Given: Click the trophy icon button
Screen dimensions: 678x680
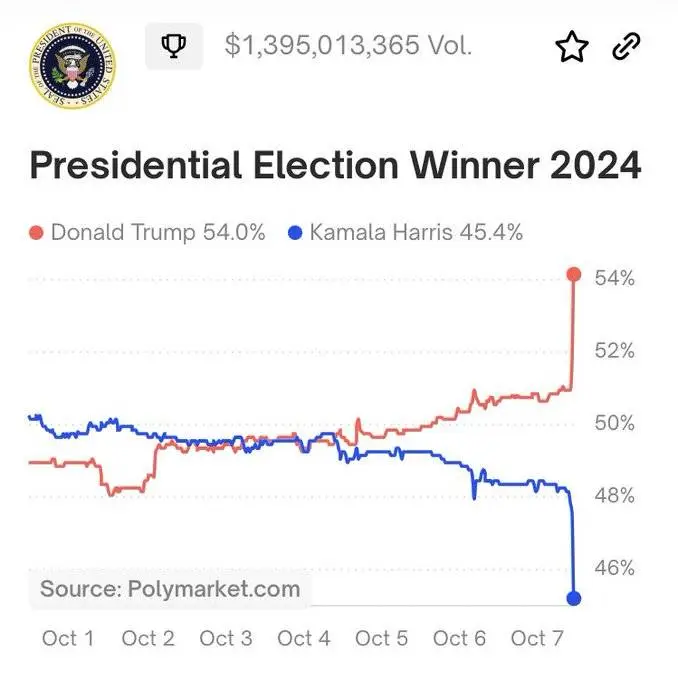Looking at the screenshot, I should tap(174, 46).
